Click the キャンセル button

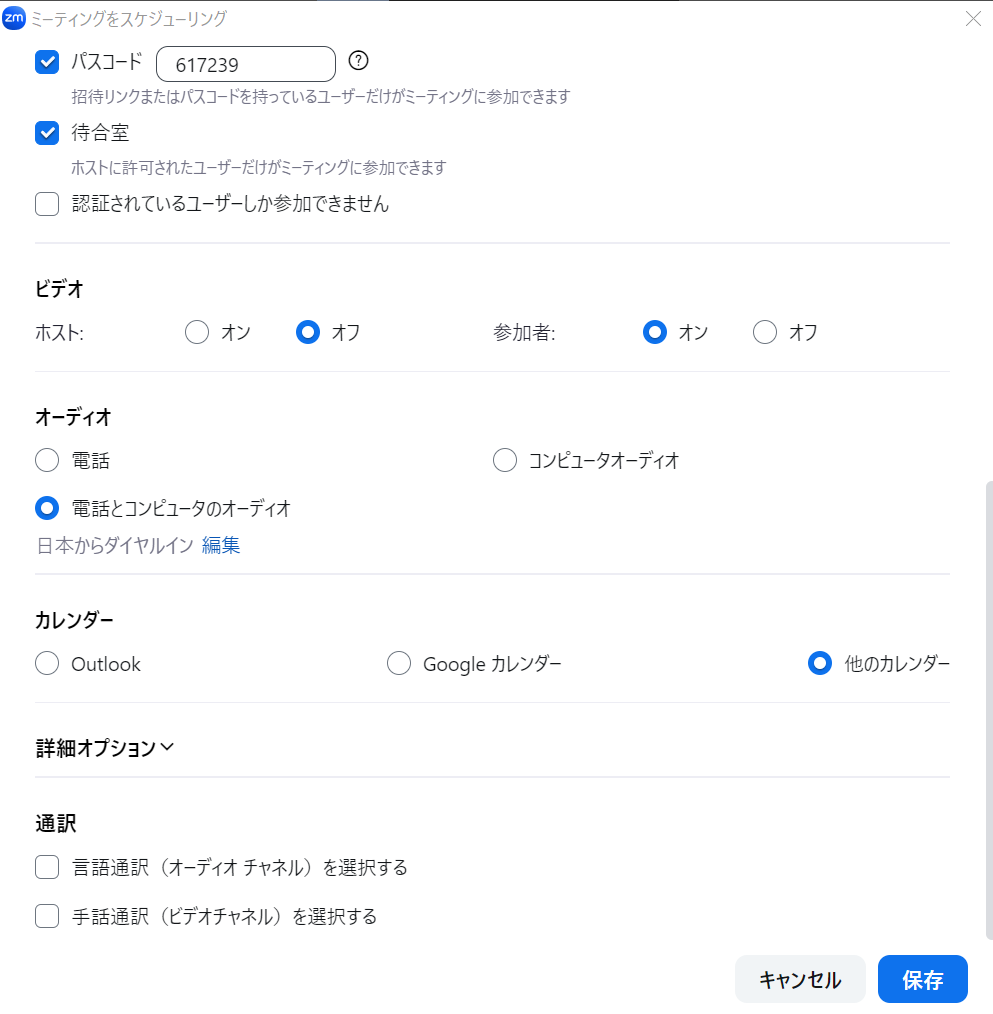coord(800,979)
